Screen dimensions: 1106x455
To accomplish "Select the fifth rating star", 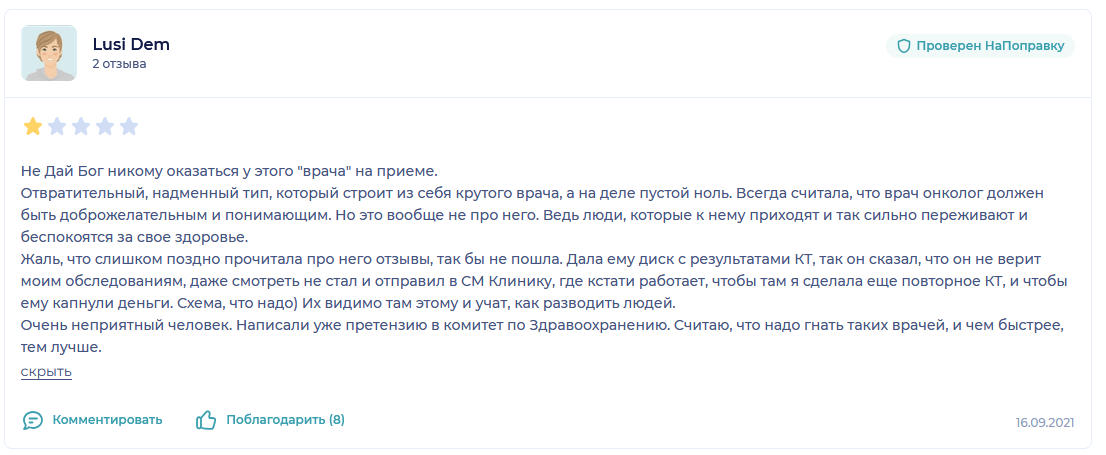I will [128, 127].
